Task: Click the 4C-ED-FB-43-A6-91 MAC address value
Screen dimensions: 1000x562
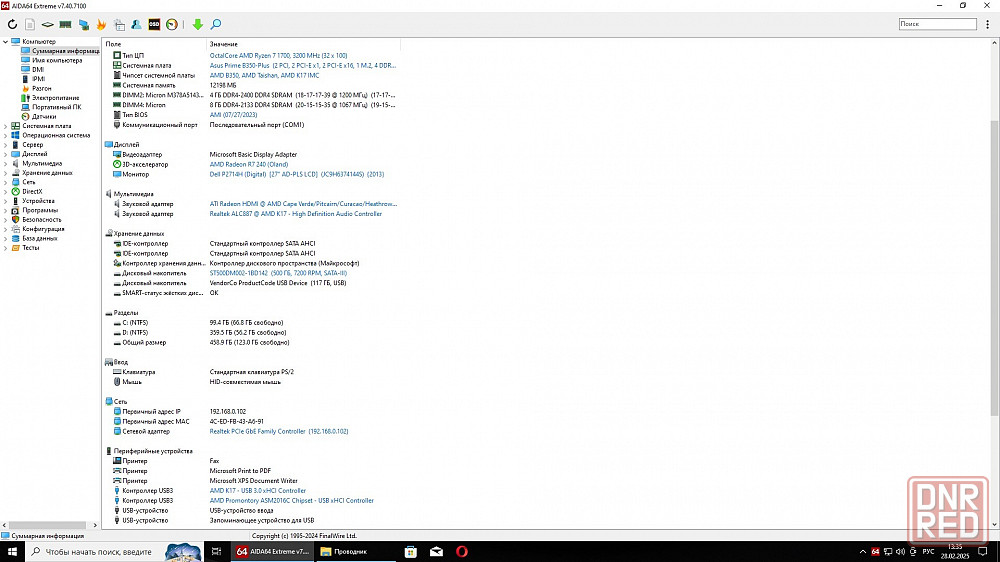Action: [236, 422]
